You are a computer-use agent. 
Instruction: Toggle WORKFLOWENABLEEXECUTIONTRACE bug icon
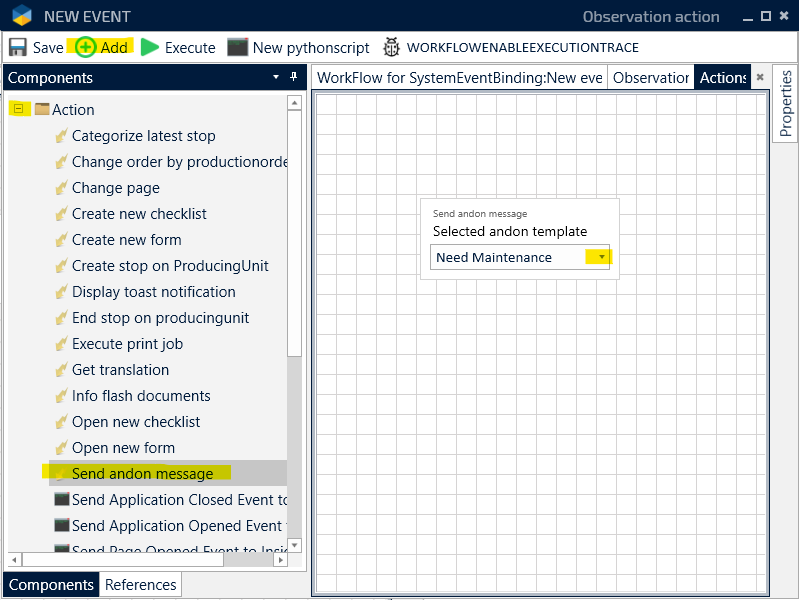391,47
